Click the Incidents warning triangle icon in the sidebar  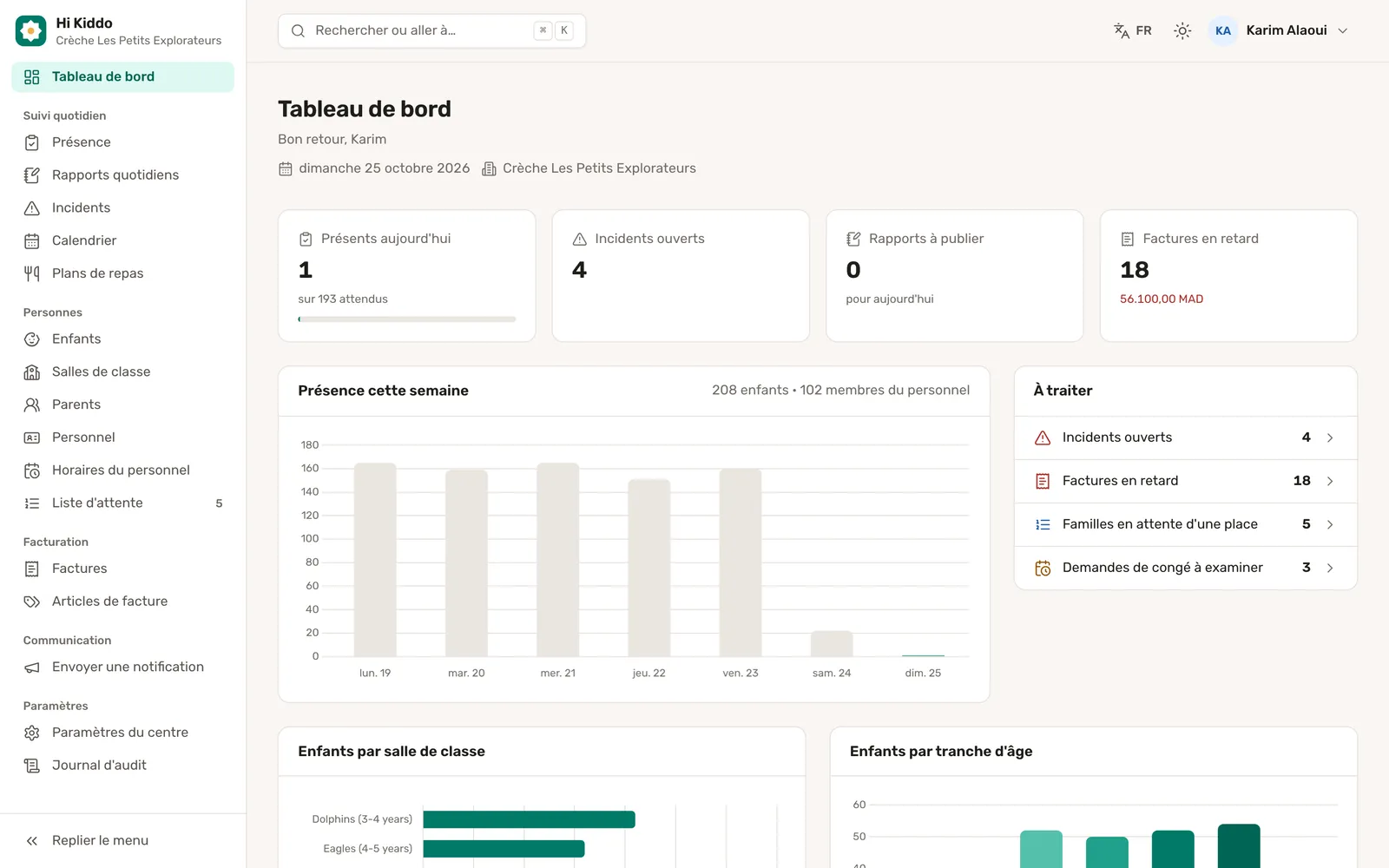point(32,208)
